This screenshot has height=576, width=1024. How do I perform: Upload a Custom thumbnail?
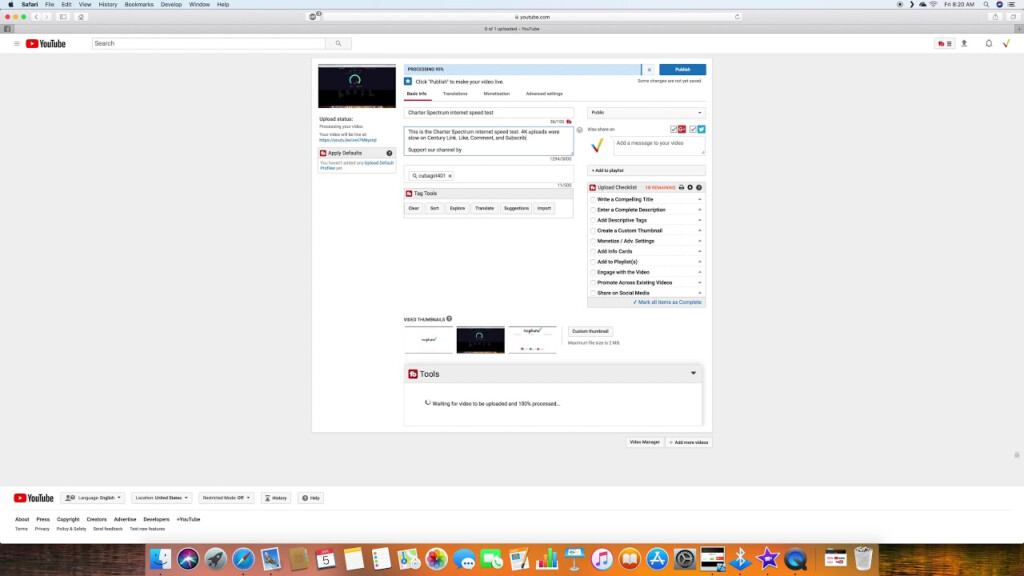click(x=590, y=331)
